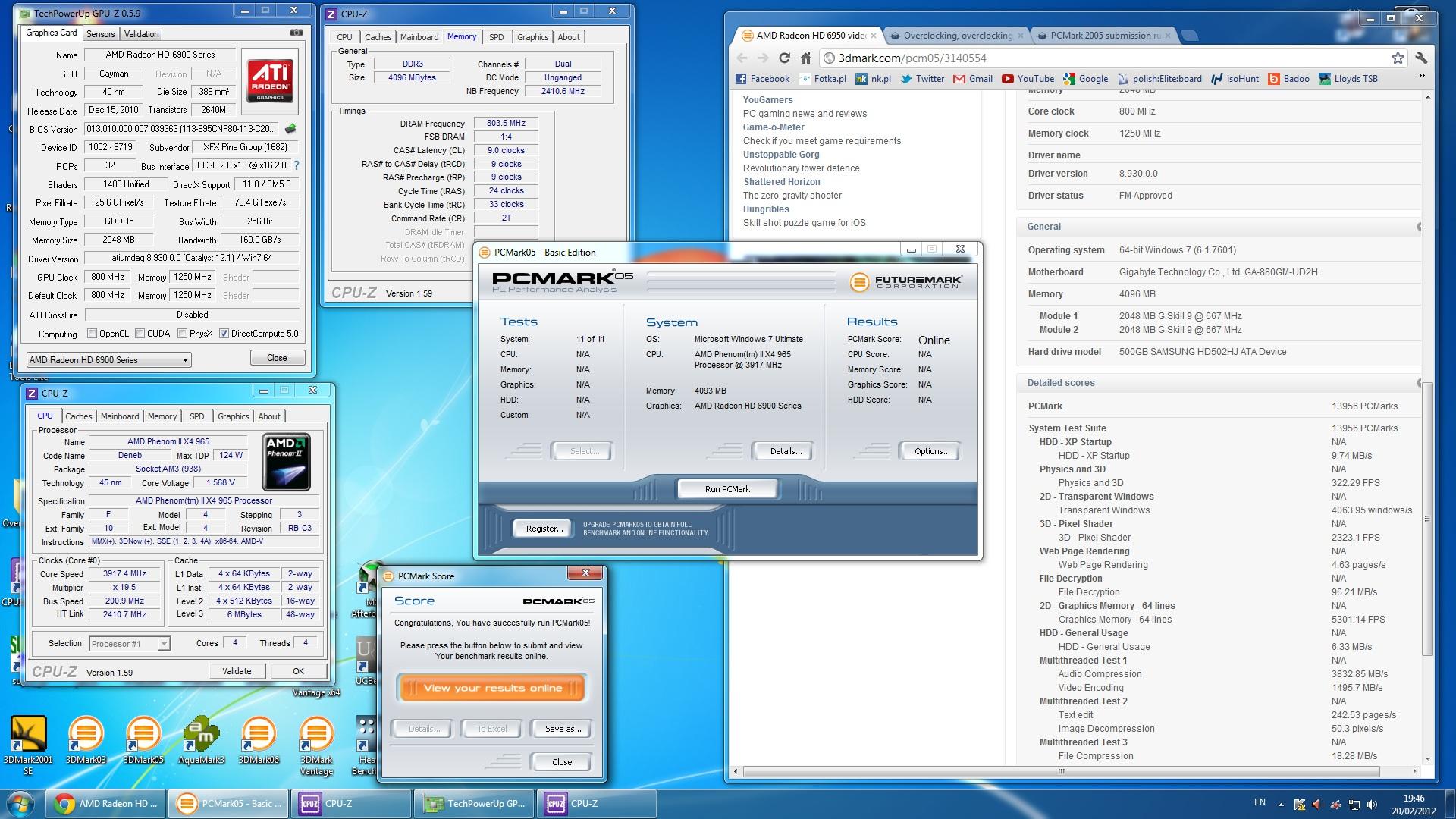Switch to Validation tab in GPU-Z
Image resolution: width=1456 pixels, height=819 pixels.
pos(142,33)
